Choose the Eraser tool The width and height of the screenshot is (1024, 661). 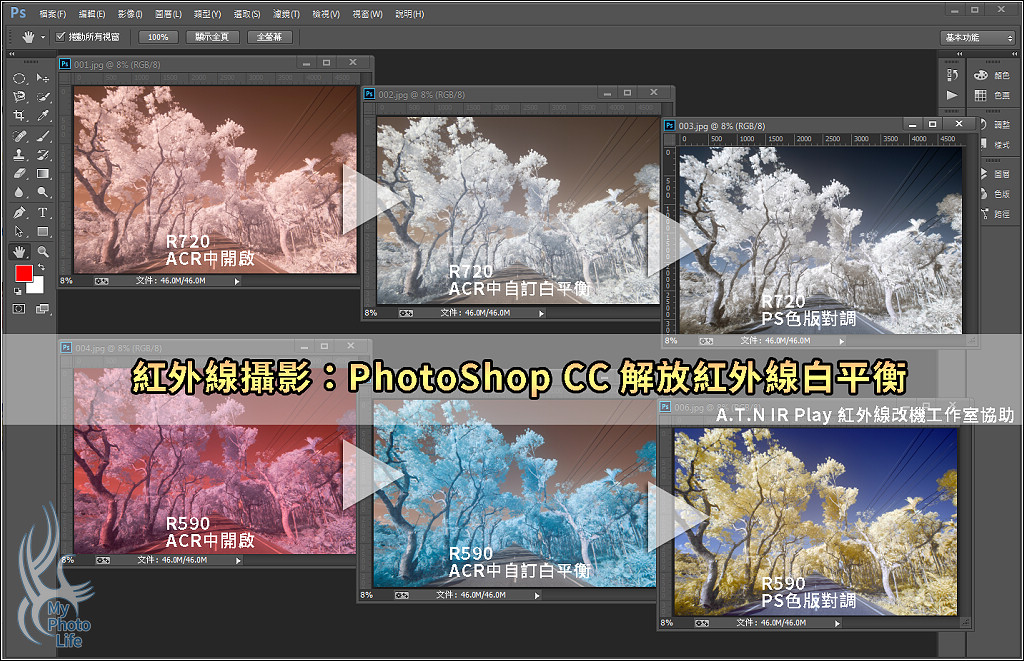[x=19, y=174]
